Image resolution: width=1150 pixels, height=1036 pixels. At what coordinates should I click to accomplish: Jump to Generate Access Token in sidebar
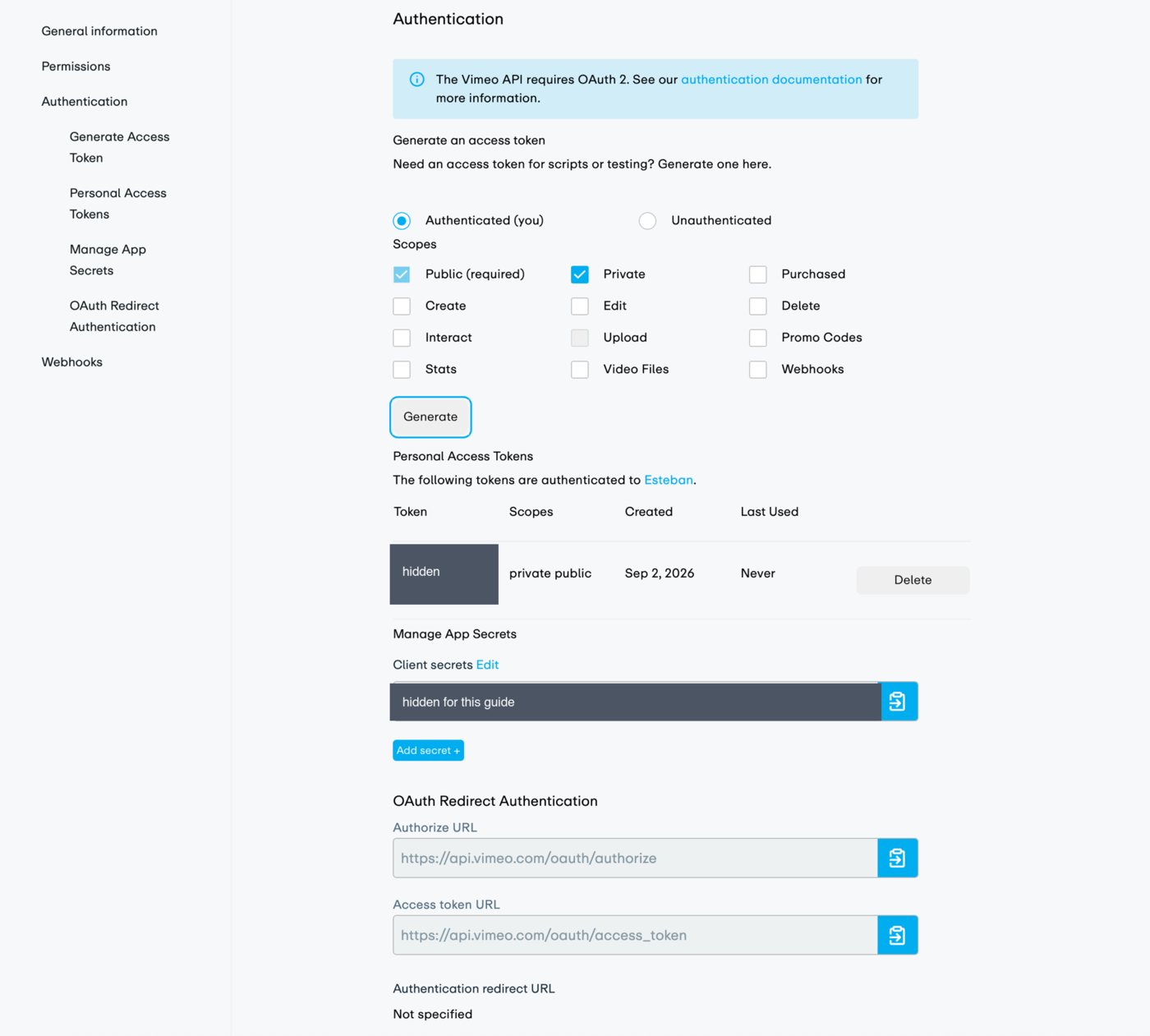pyautogui.click(x=120, y=147)
